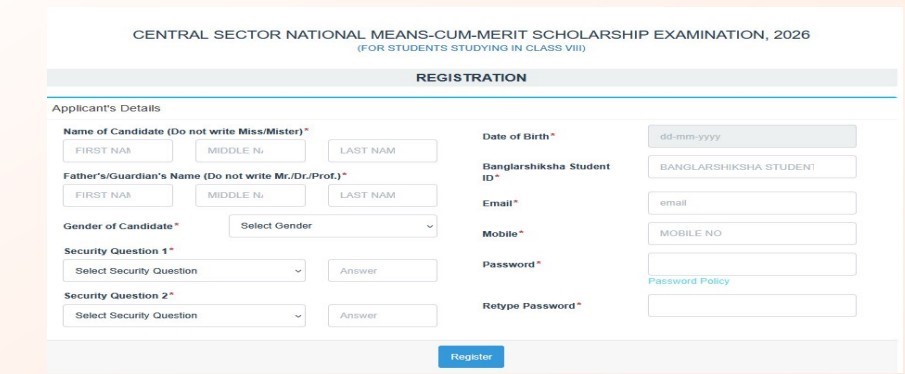Click father's last name field
This screenshot has height=374, width=905.
pyautogui.click(x=383, y=195)
